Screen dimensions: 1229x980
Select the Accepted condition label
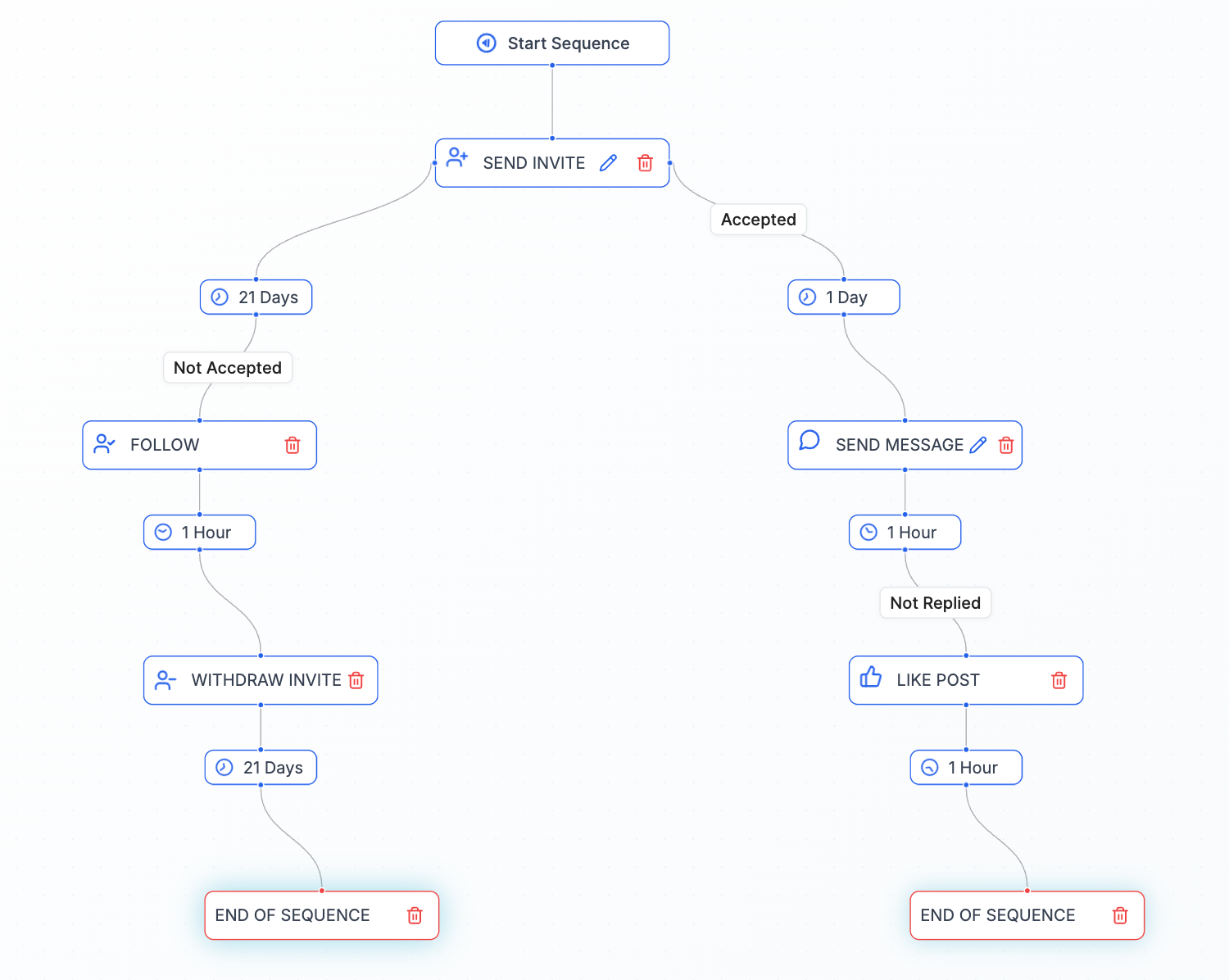coord(758,219)
